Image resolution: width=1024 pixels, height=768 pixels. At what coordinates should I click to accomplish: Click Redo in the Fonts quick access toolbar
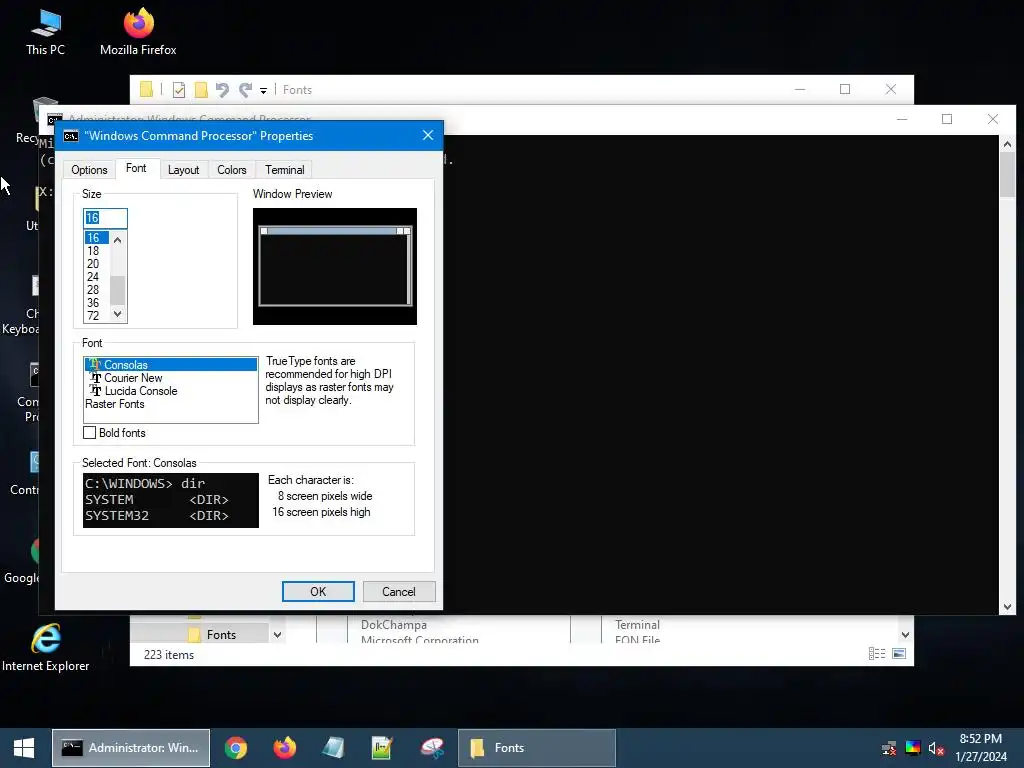click(246, 89)
